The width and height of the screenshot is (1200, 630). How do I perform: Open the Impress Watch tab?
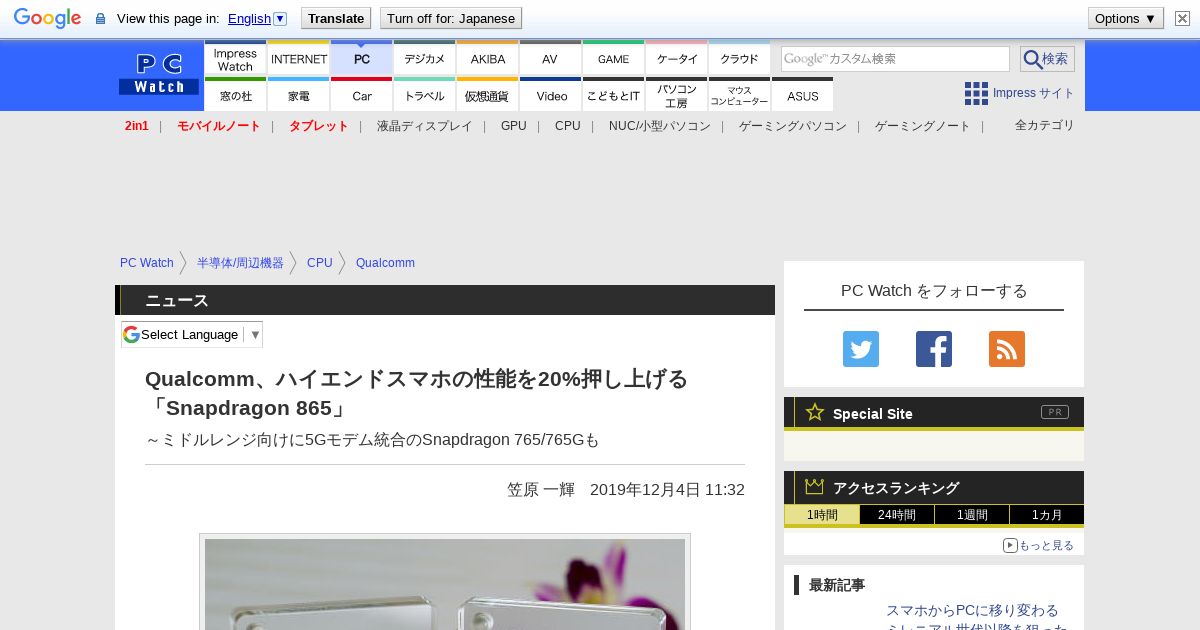click(x=235, y=58)
